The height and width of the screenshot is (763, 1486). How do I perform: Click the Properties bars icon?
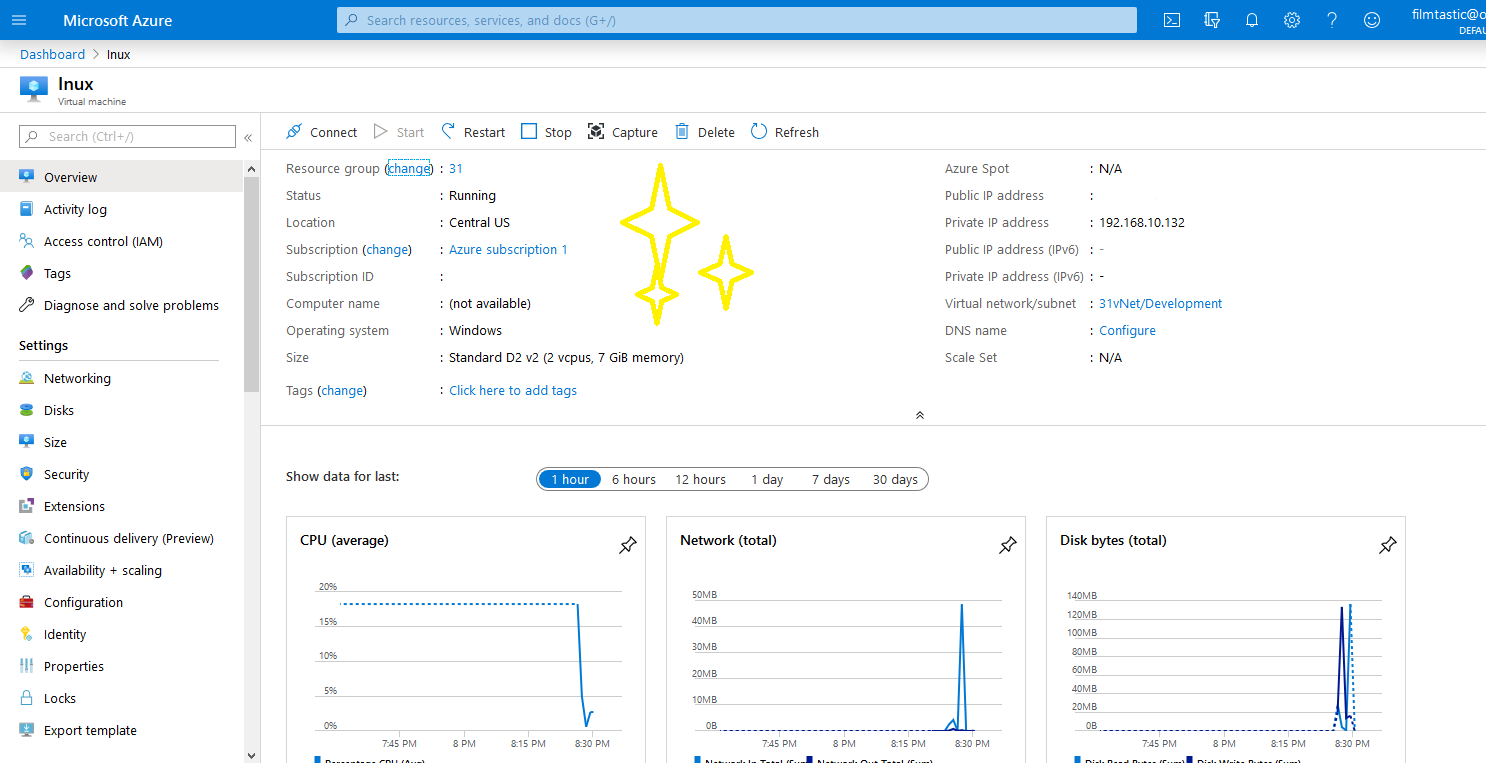pyautogui.click(x=27, y=666)
